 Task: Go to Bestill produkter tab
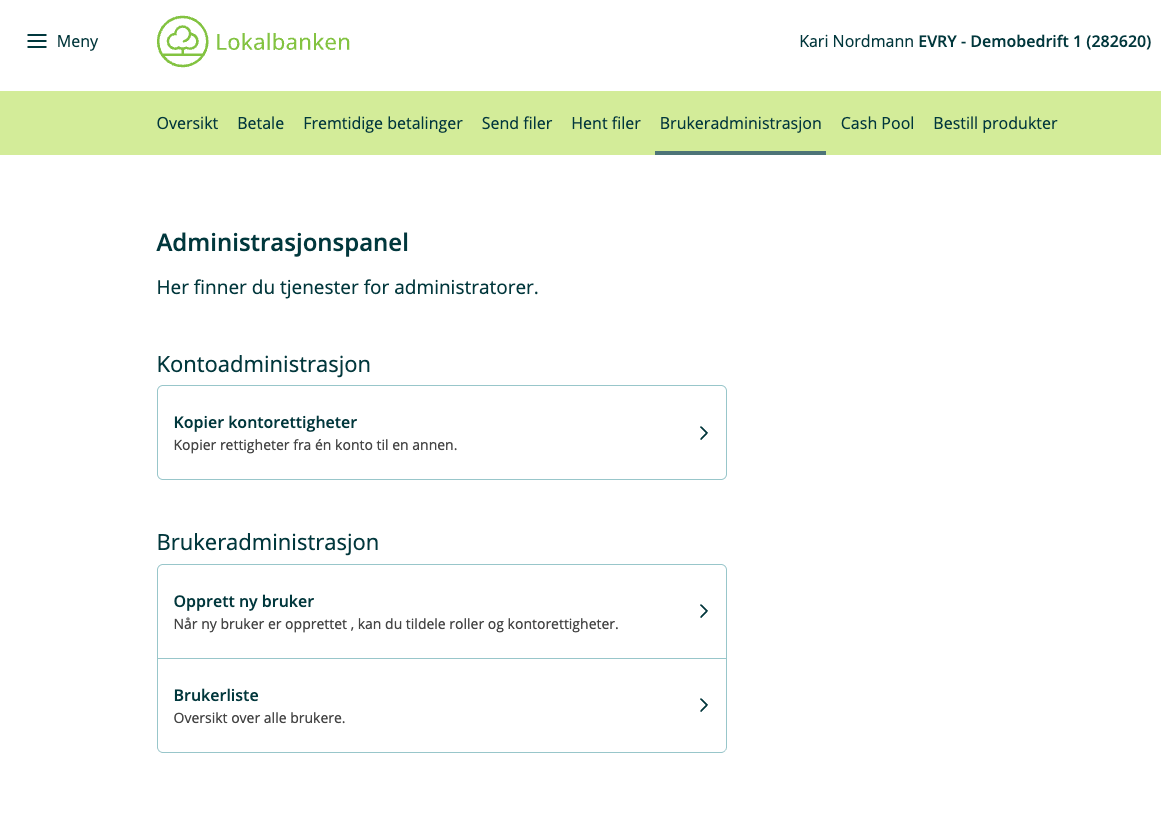click(995, 123)
